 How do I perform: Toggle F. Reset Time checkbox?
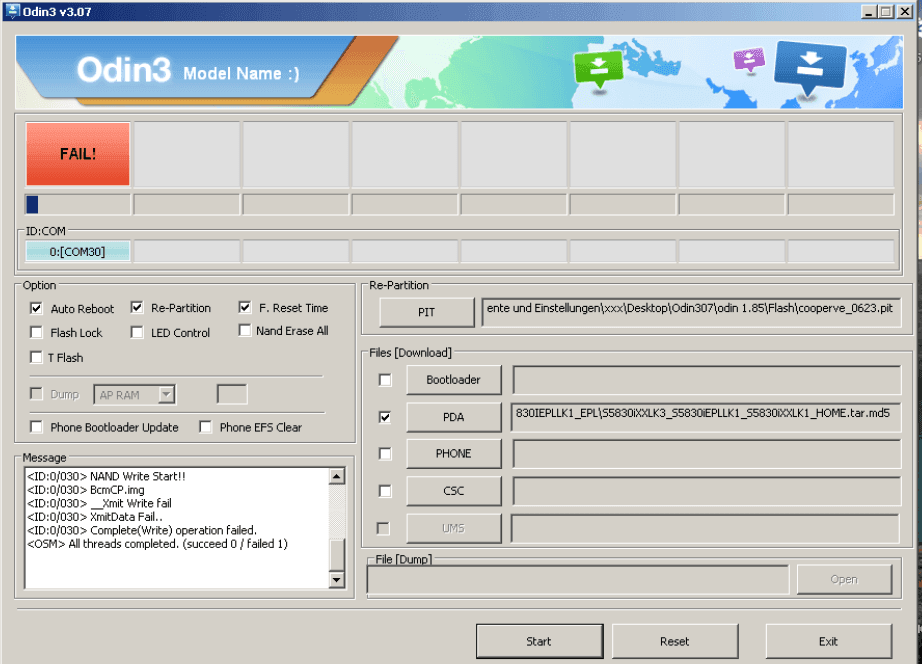click(x=245, y=308)
